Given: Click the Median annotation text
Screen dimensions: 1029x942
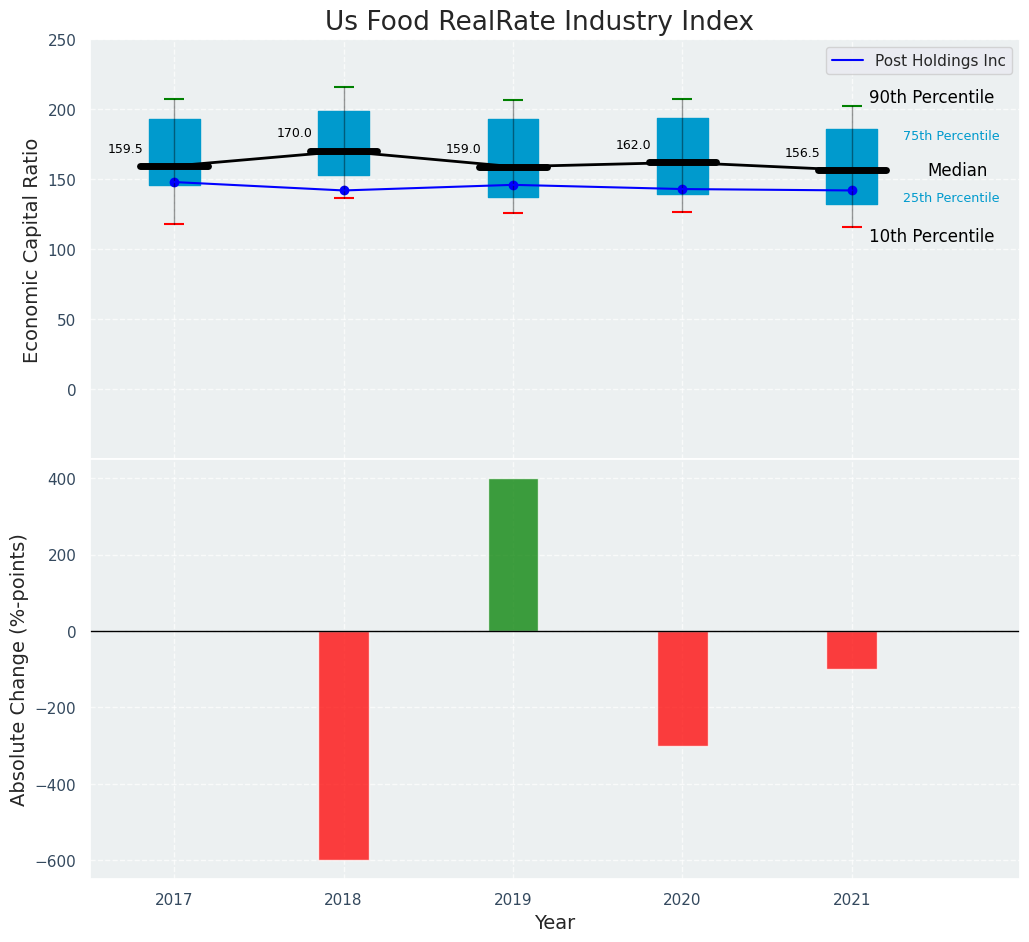Looking at the screenshot, I should [x=957, y=171].
